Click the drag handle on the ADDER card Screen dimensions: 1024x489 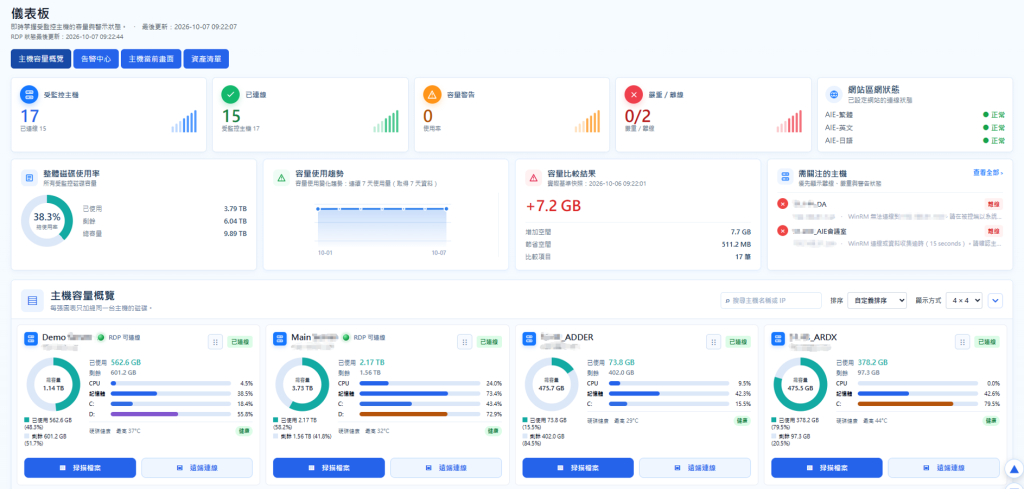pyautogui.click(x=714, y=341)
